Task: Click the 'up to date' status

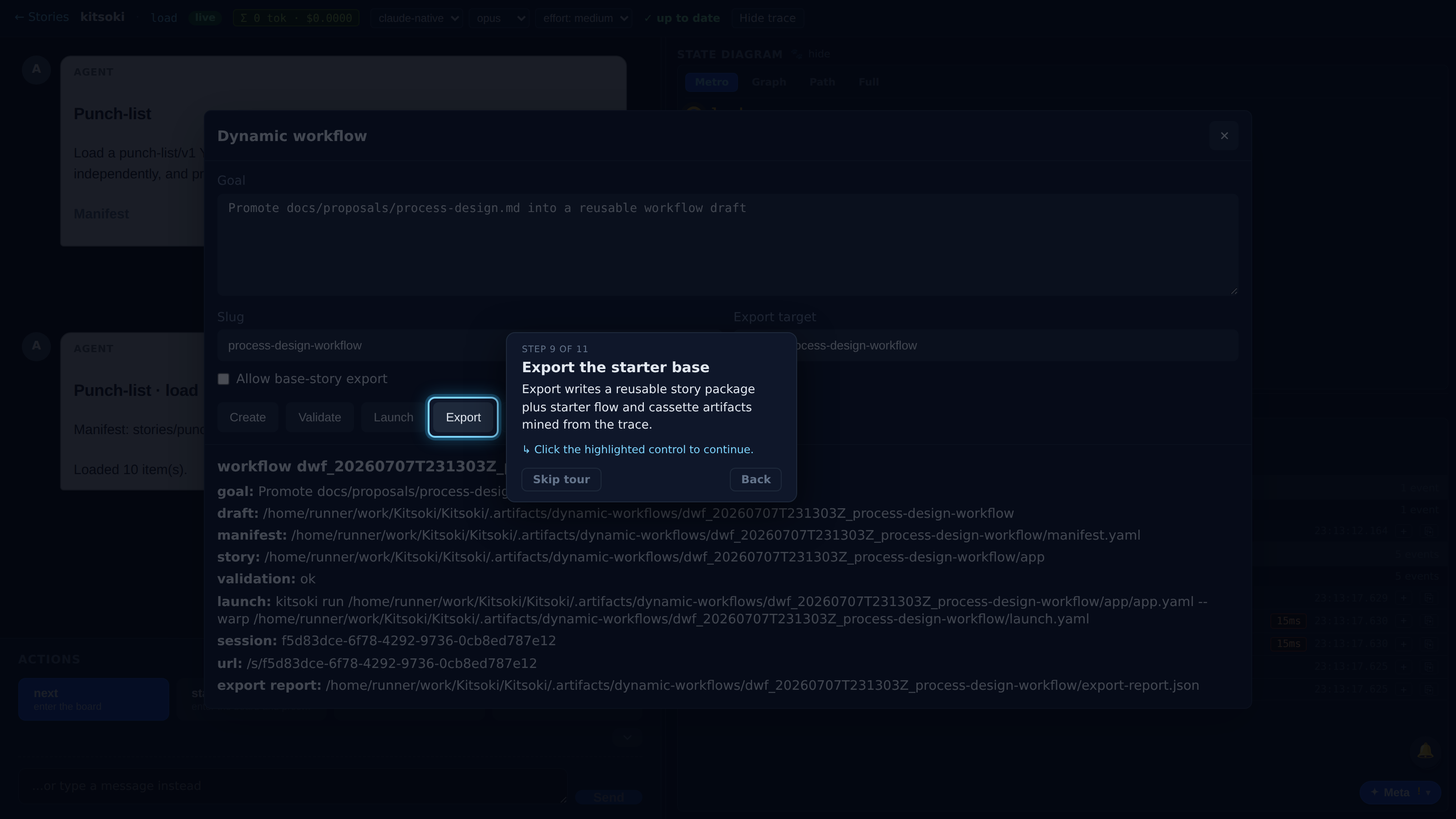Action: (682, 18)
